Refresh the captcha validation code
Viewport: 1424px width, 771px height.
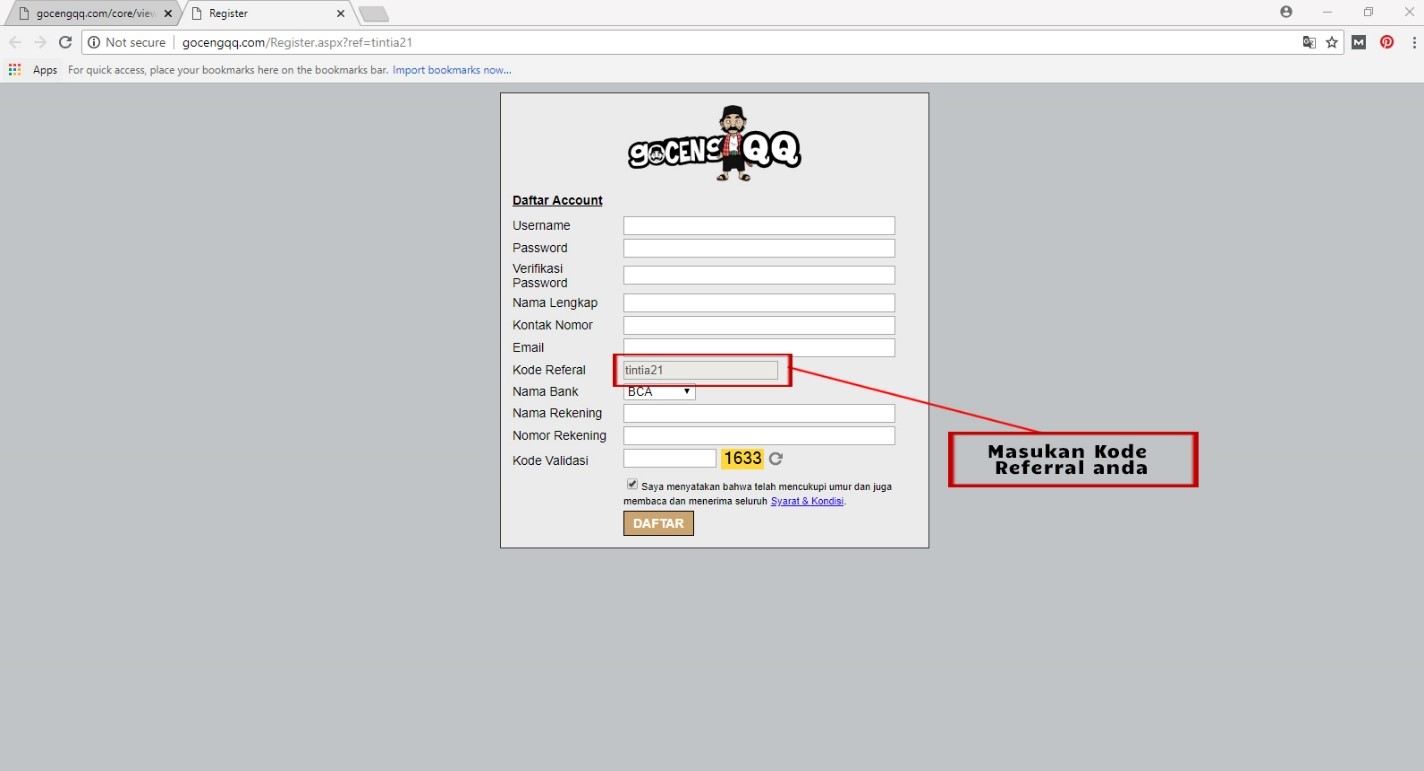tap(776, 459)
